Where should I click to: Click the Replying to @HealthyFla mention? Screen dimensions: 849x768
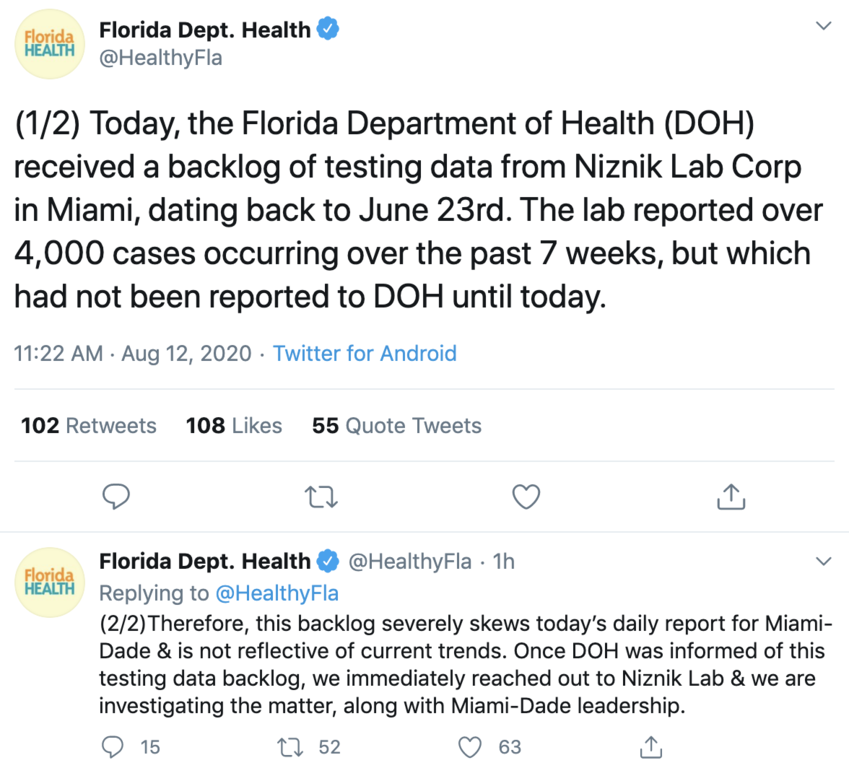click(x=278, y=593)
